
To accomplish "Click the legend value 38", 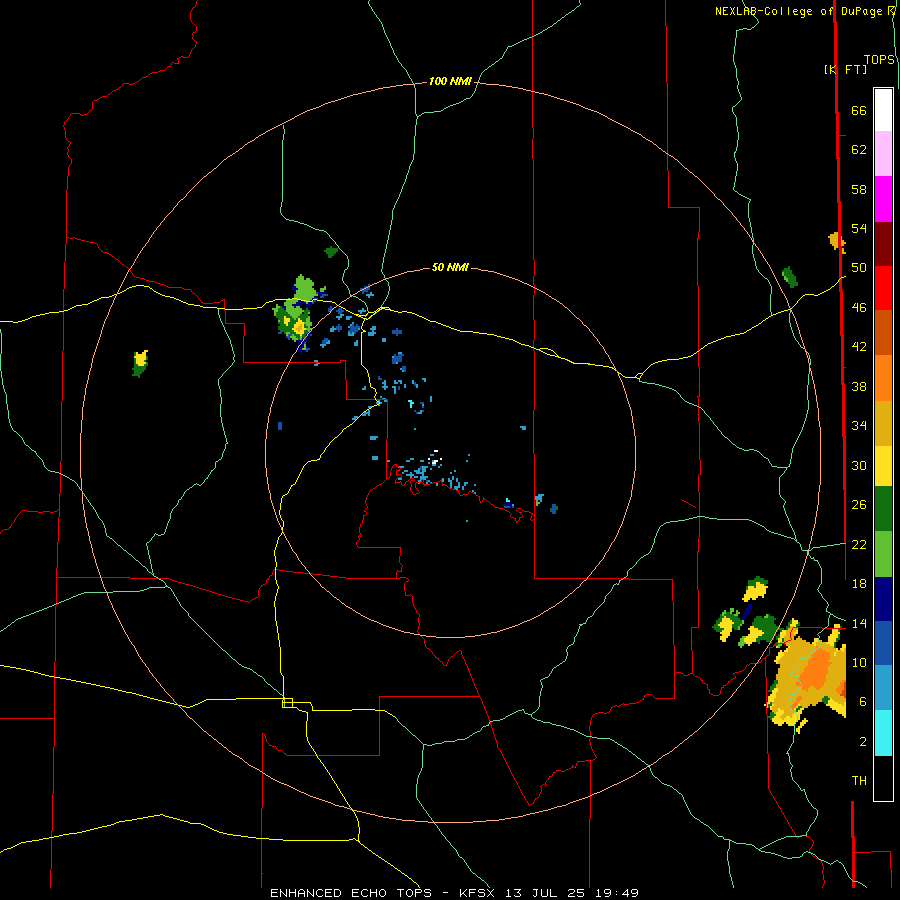I will (859, 386).
